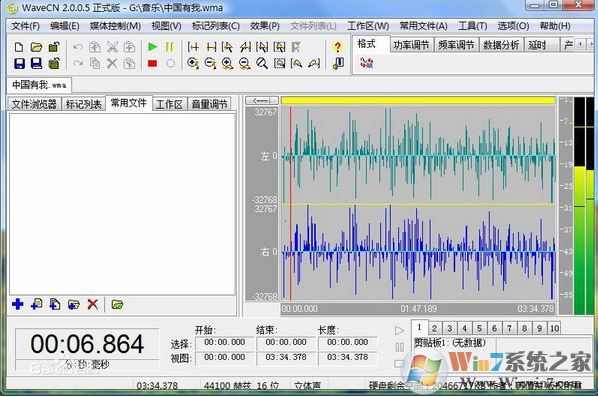Click the green folder icon in bottom panel toolbar
Screen dimensions: 598x397
(x=117, y=305)
